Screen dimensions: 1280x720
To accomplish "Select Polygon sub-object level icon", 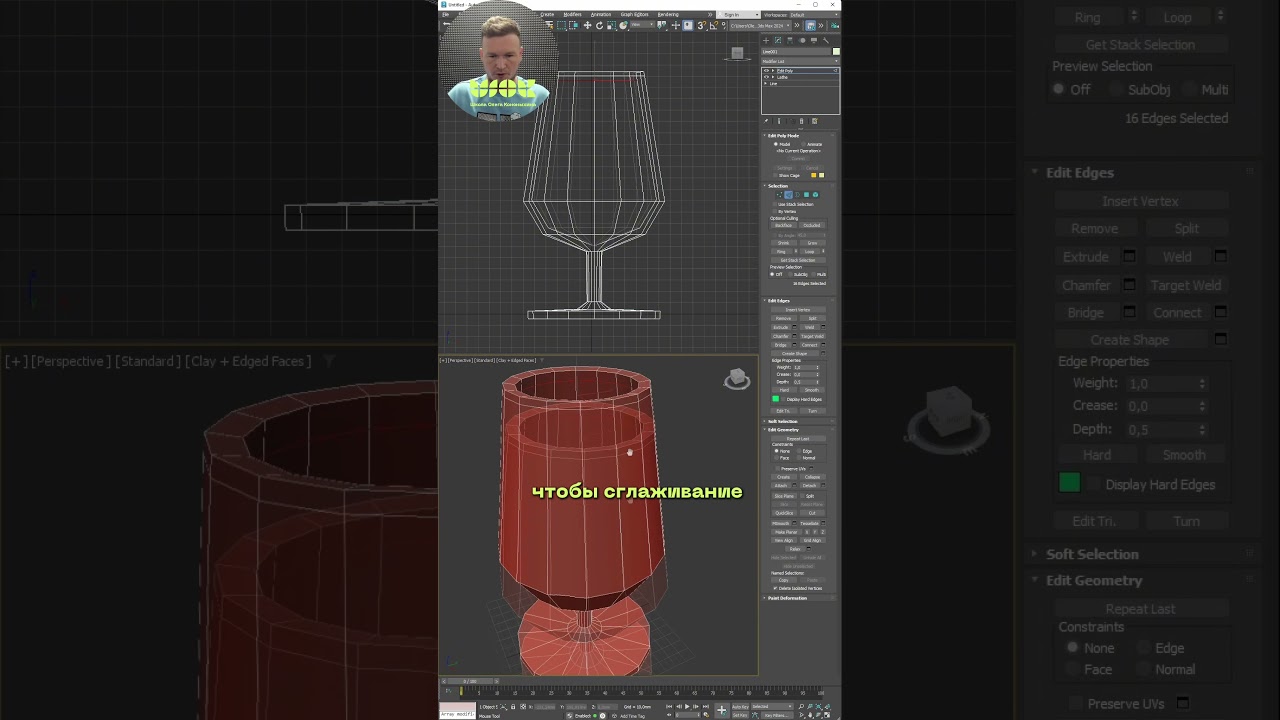I will [806, 195].
